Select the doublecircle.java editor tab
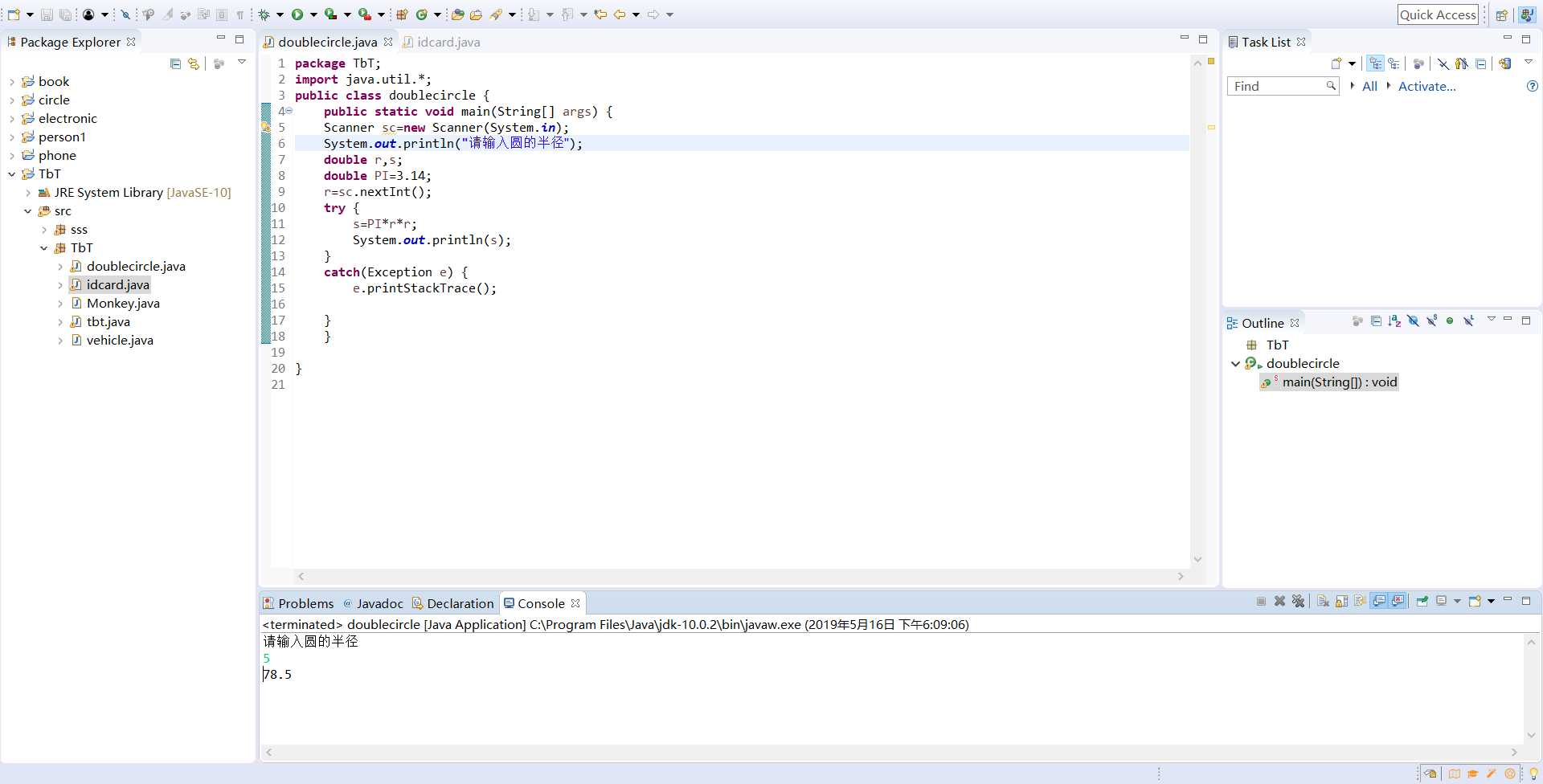 [x=328, y=42]
